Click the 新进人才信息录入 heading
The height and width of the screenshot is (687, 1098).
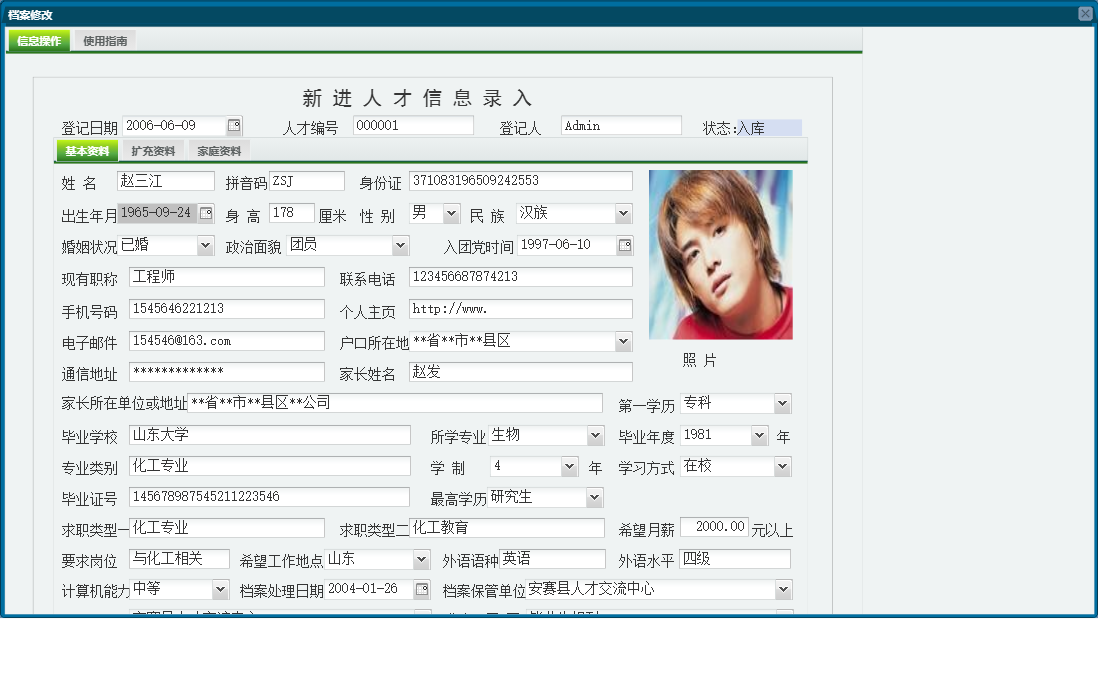tap(417, 98)
